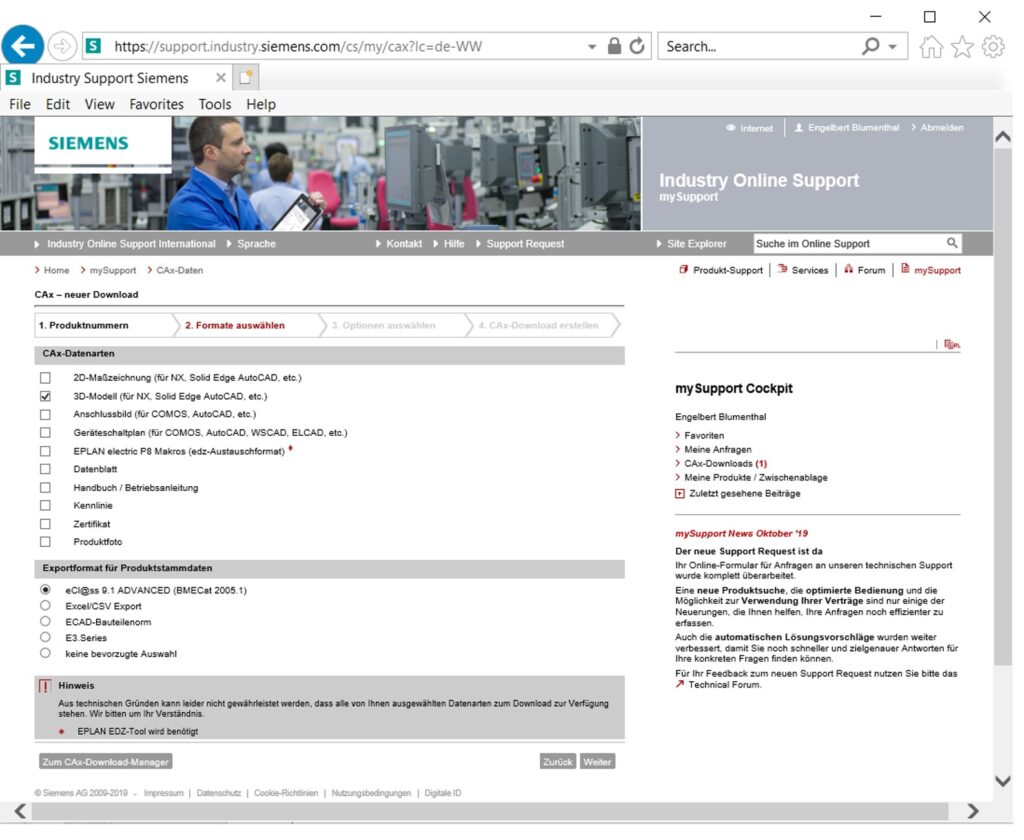Image resolution: width=1024 pixels, height=840 pixels.
Task: Uncheck the 3D-Modell checkbox
Action: 45,396
